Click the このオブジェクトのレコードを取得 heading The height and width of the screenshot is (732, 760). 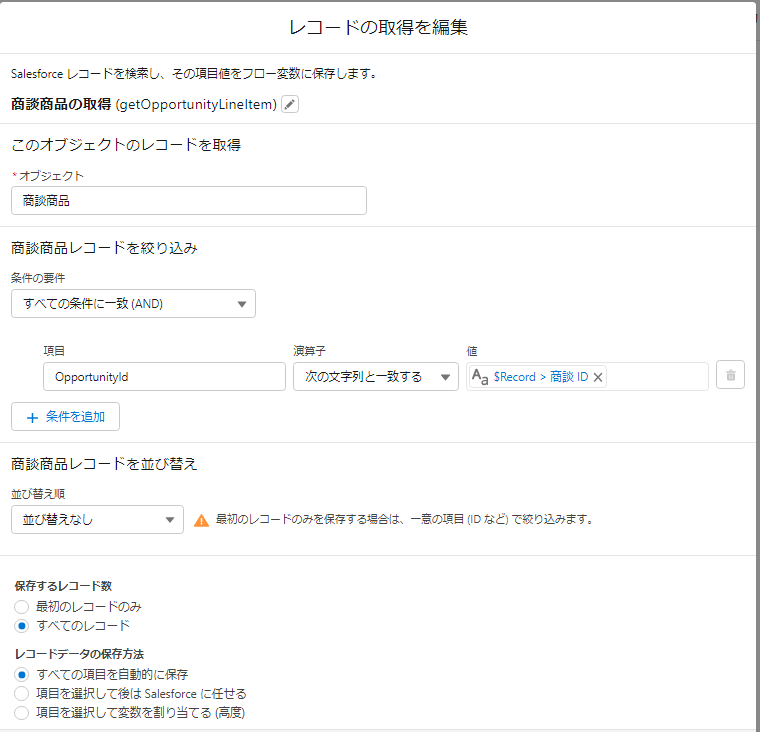coord(126,145)
